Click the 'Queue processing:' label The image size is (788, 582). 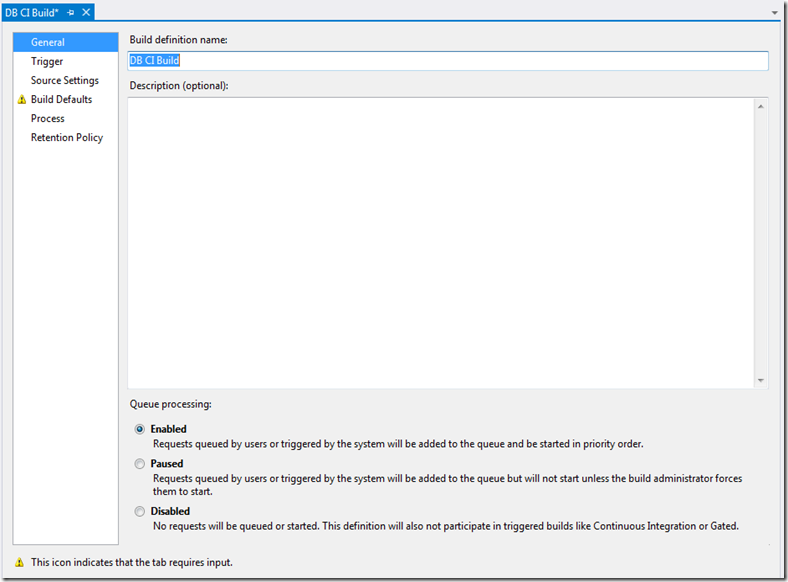[x=170, y=404]
